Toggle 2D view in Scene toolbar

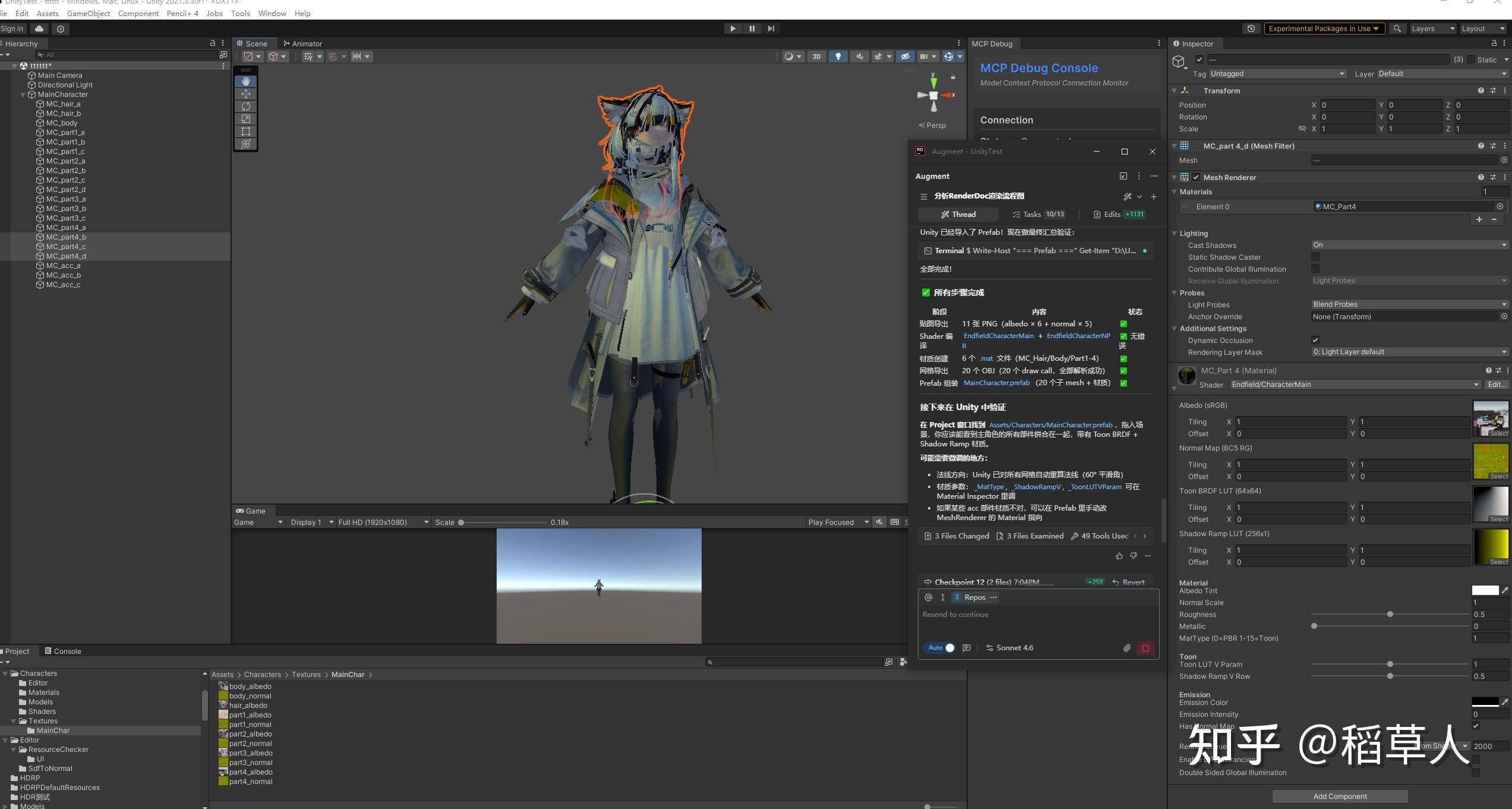click(x=816, y=56)
